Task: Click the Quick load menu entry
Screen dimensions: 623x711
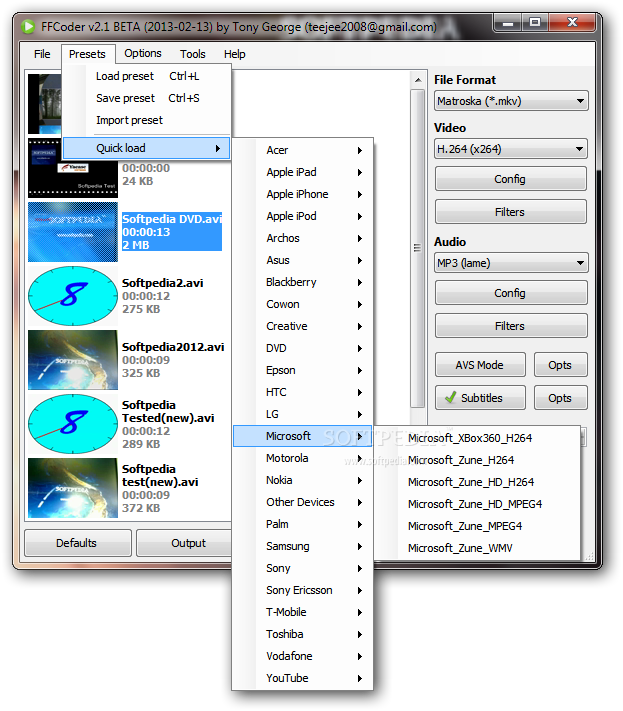Action: pyautogui.click(x=146, y=148)
